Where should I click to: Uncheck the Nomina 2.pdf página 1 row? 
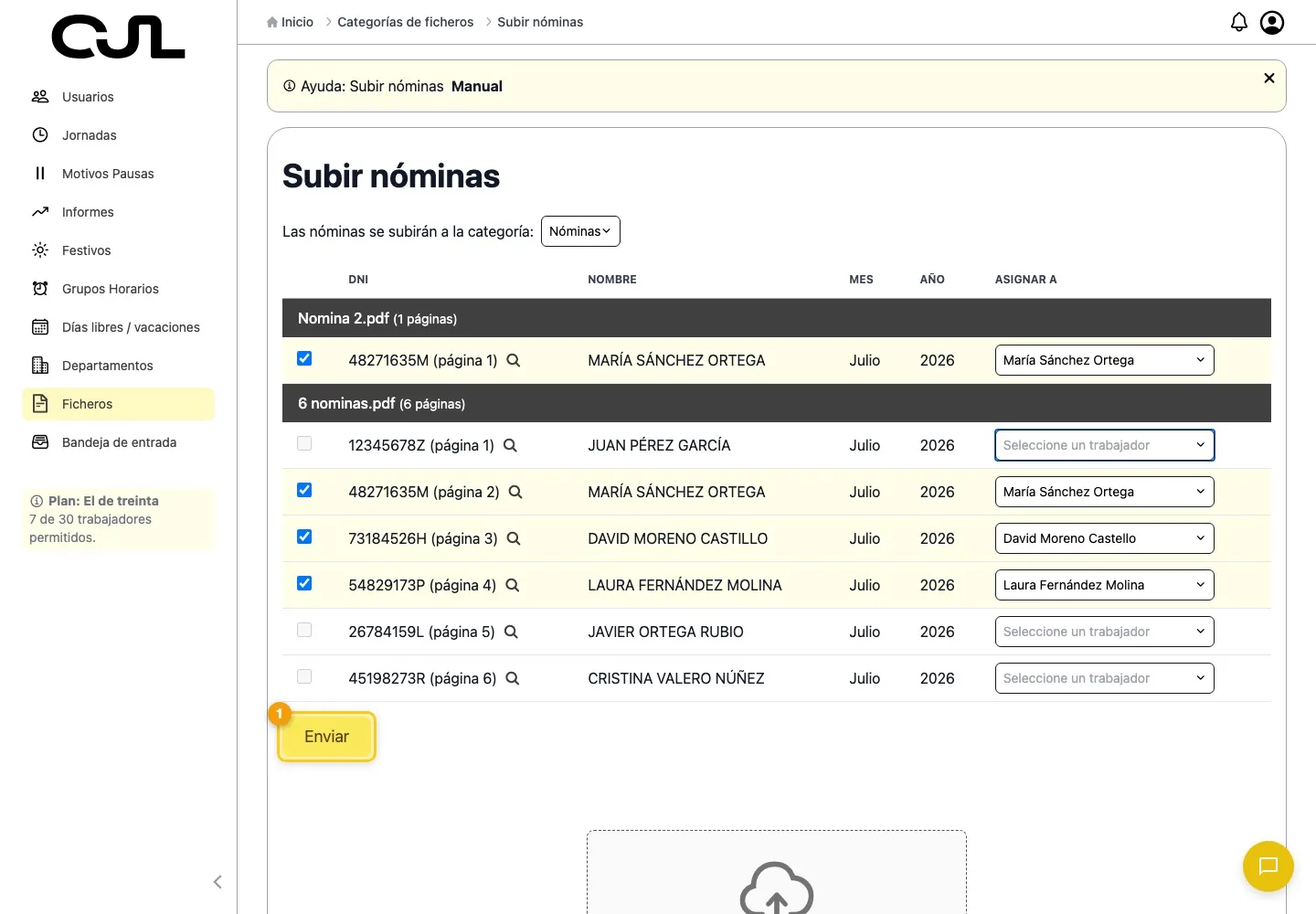[x=304, y=358]
